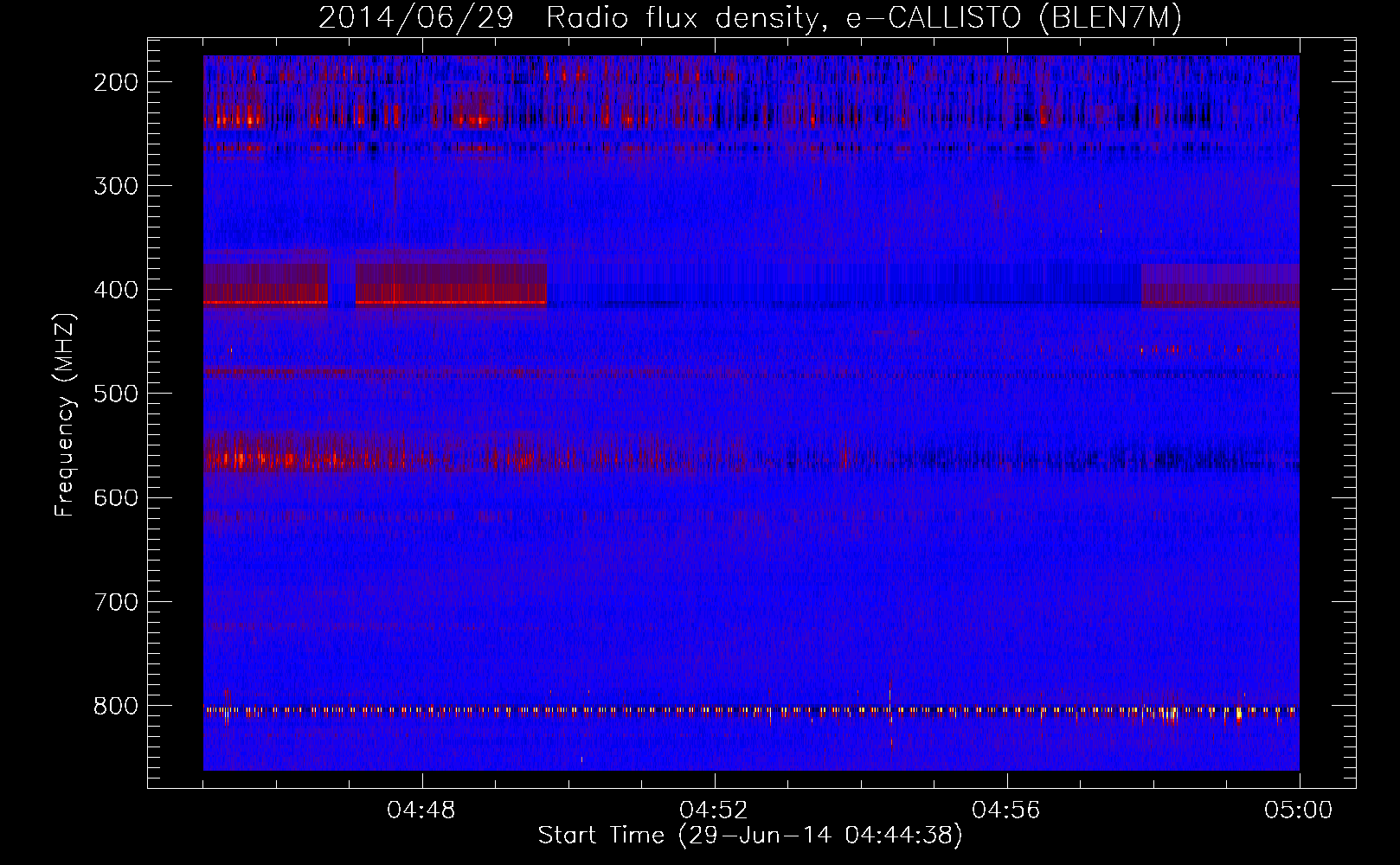
Task: Click the 04:56 time tick label
Action: [x=1006, y=811]
